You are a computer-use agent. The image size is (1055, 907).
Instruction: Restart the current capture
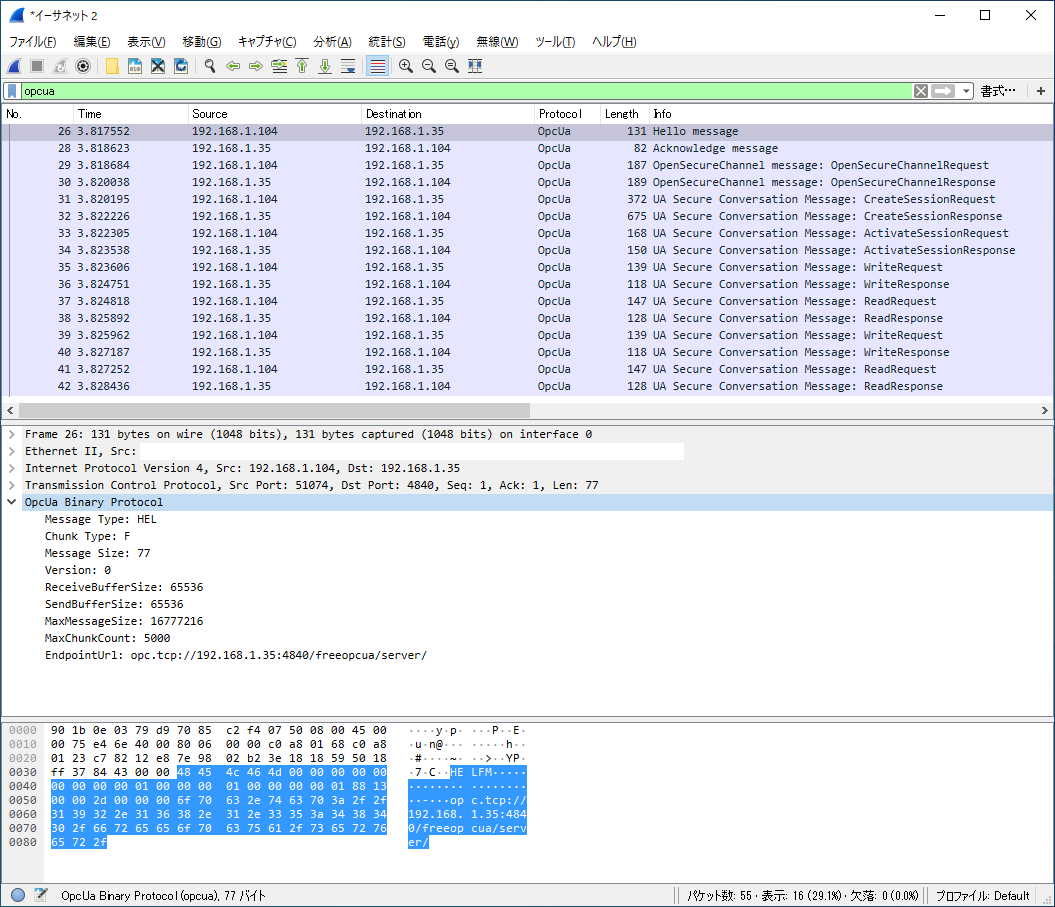60,66
